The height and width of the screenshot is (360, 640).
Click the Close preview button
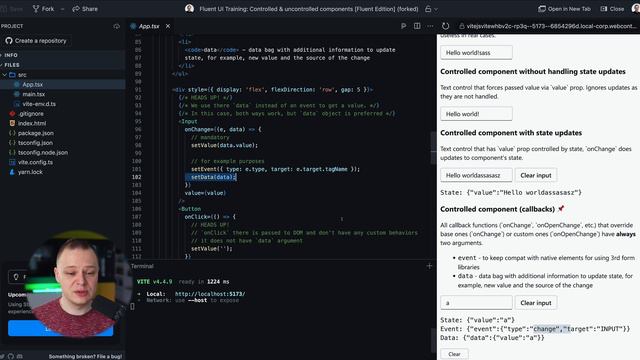(x=612, y=9)
